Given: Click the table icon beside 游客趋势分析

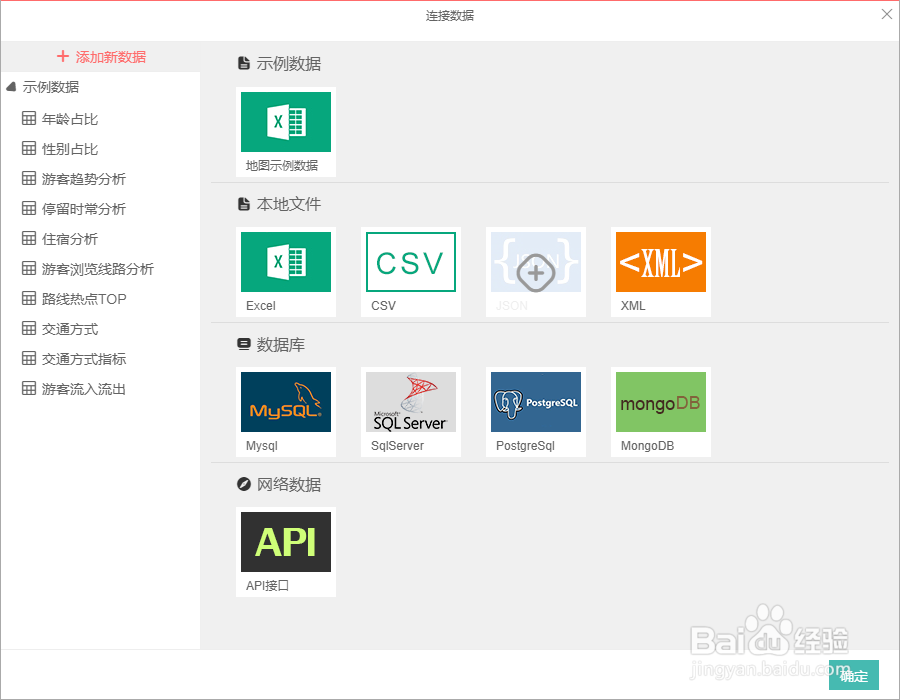Looking at the screenshot, I should click(29, 178).
